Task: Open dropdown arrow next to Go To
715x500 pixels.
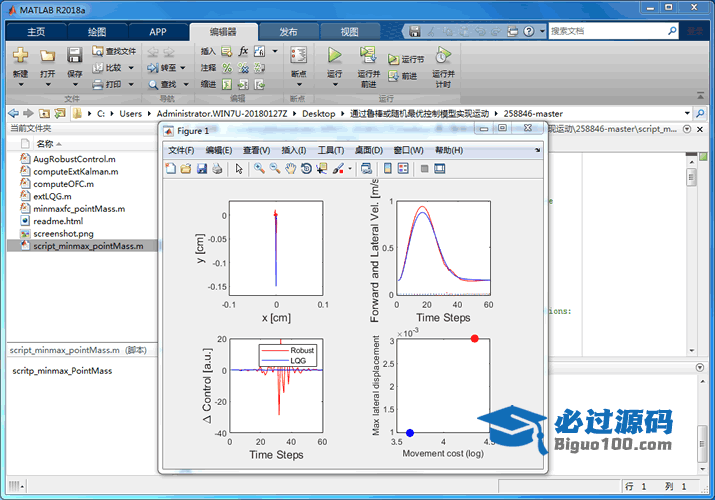Action: tap(183, 68)
